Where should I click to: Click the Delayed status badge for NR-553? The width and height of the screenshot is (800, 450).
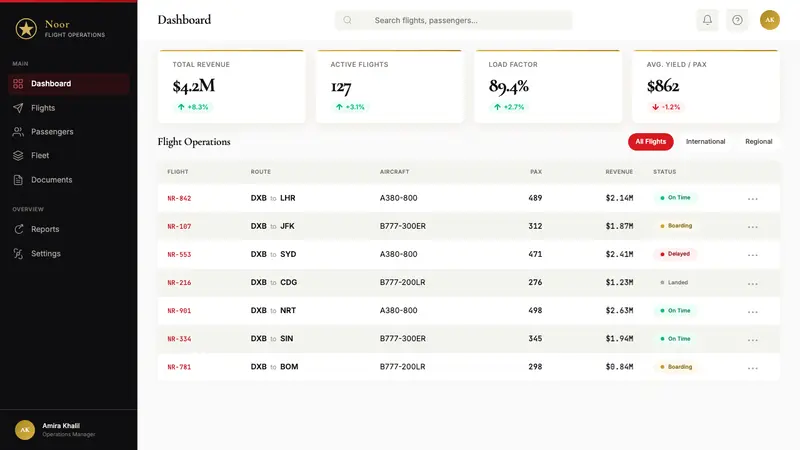coord(675,254)
